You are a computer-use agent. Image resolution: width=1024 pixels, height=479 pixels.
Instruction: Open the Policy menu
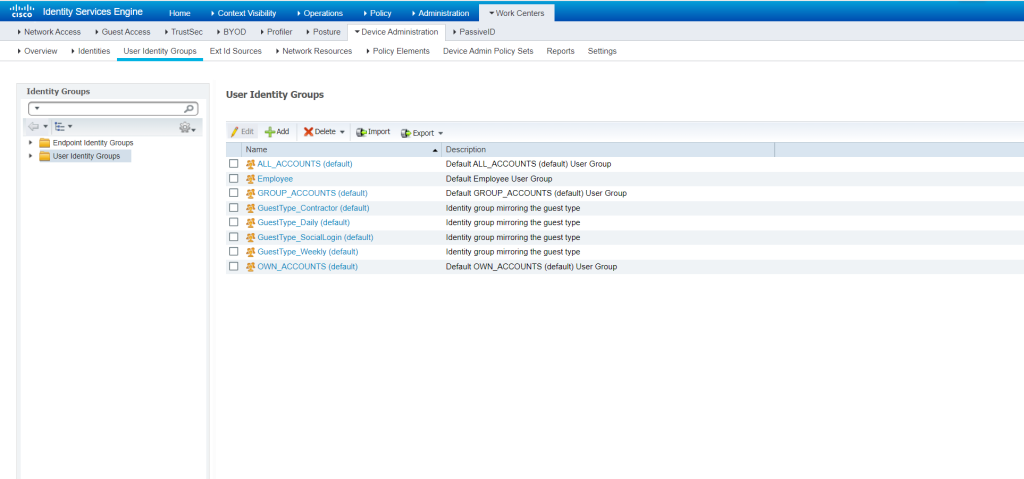(376, 13)
